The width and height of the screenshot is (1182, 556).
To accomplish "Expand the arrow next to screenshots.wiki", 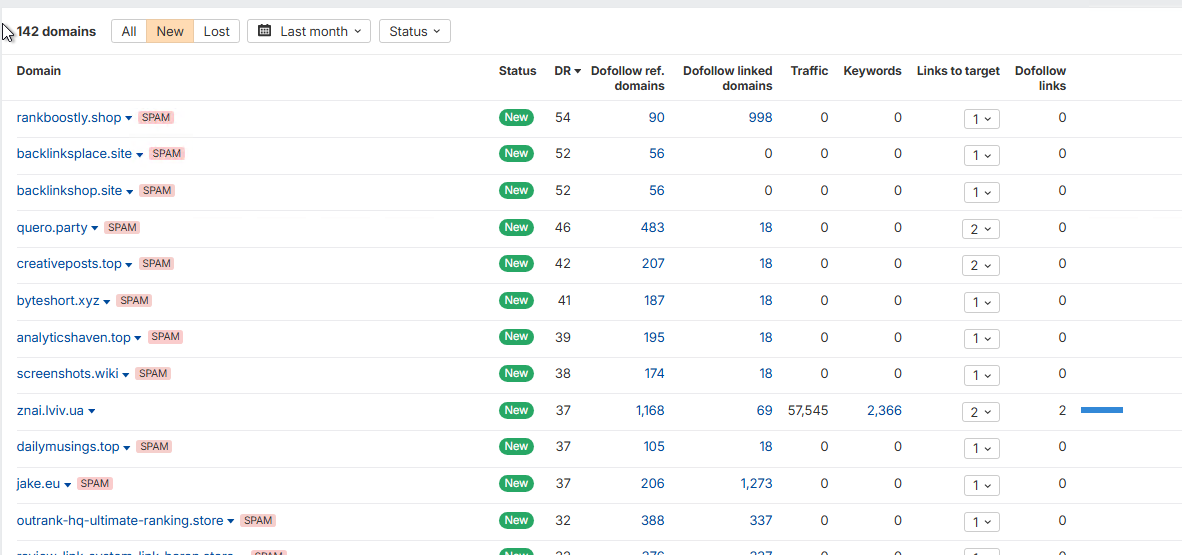I will click(x=126, y=374).
